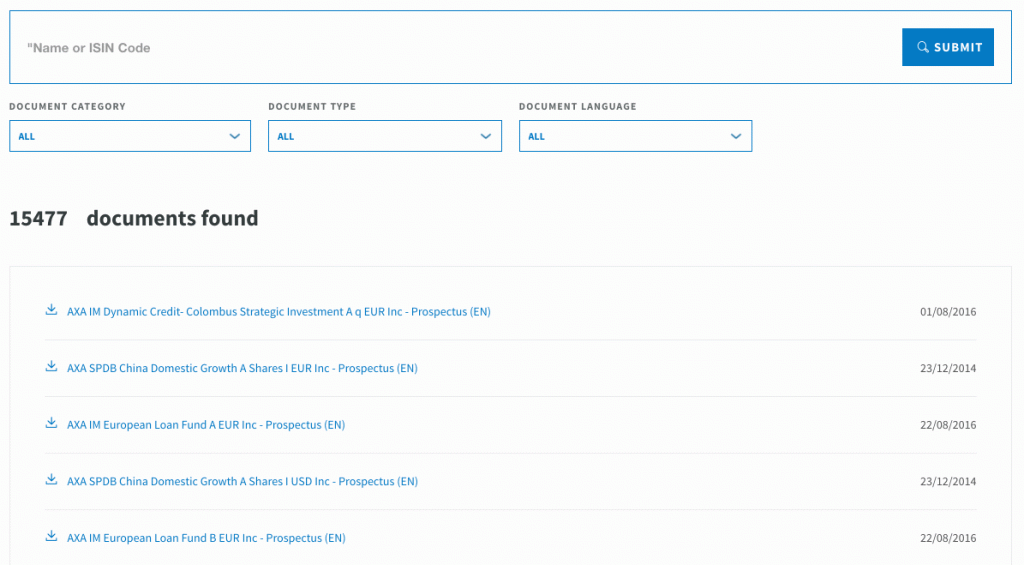
Task: Click the 23/12/2014 date in I USD Inc row
Action: [x=948, y=481]
